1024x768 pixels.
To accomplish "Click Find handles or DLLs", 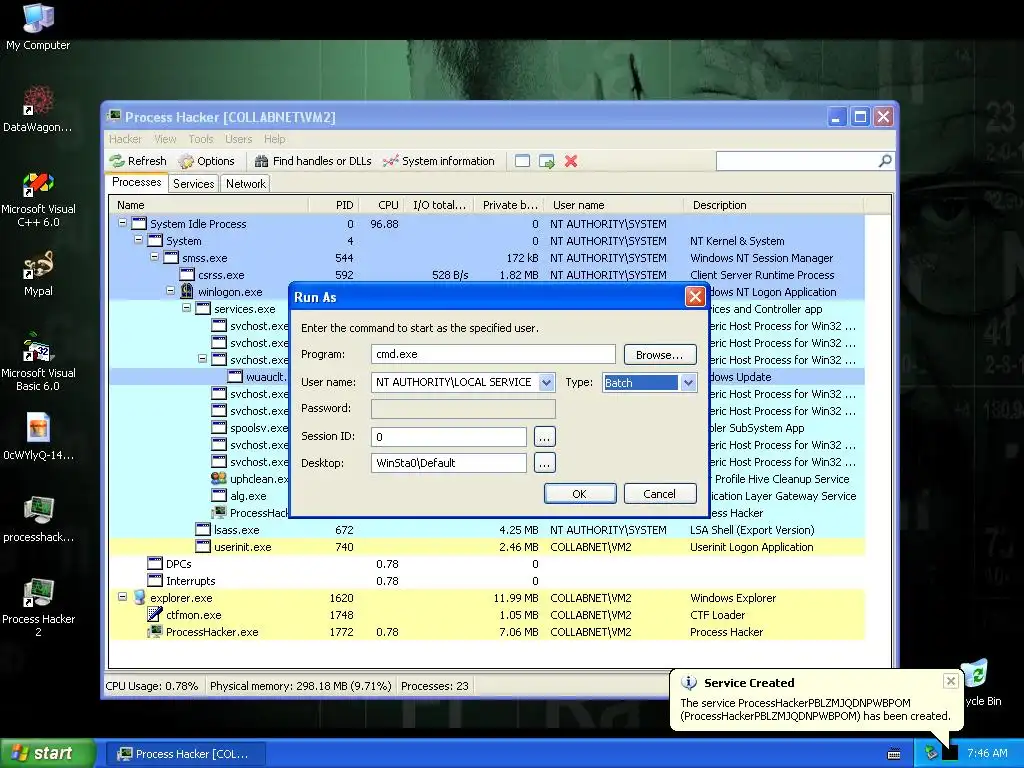I will pyautogui.click(x=313, y=161).
